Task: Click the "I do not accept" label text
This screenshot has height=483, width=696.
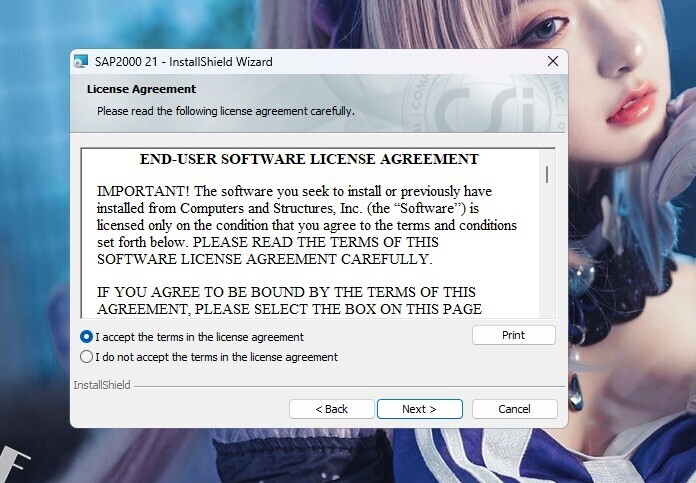Action: click(x=216, y=357)
